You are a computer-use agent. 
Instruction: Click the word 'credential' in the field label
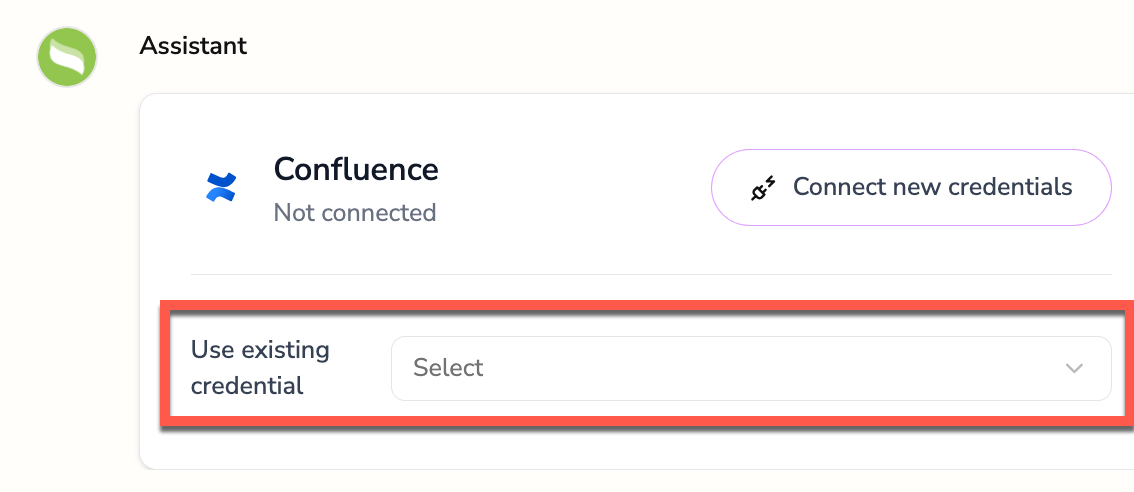coord(247,385)
